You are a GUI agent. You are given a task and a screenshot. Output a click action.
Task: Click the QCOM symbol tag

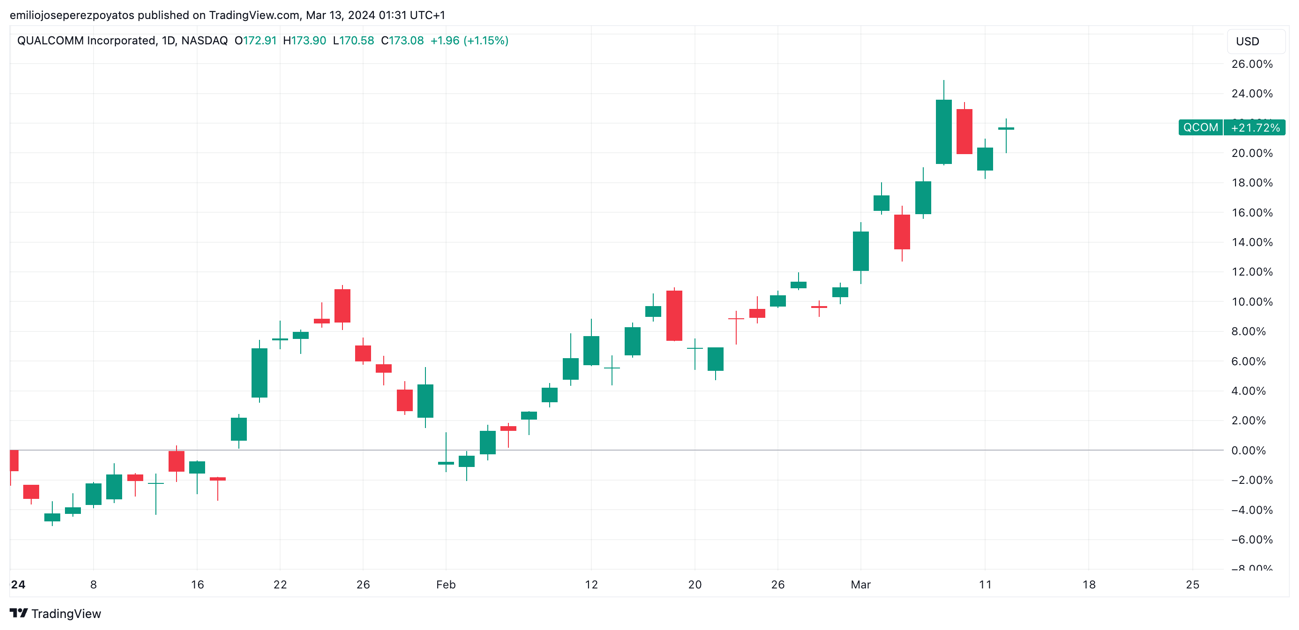tap(1200, 127)
